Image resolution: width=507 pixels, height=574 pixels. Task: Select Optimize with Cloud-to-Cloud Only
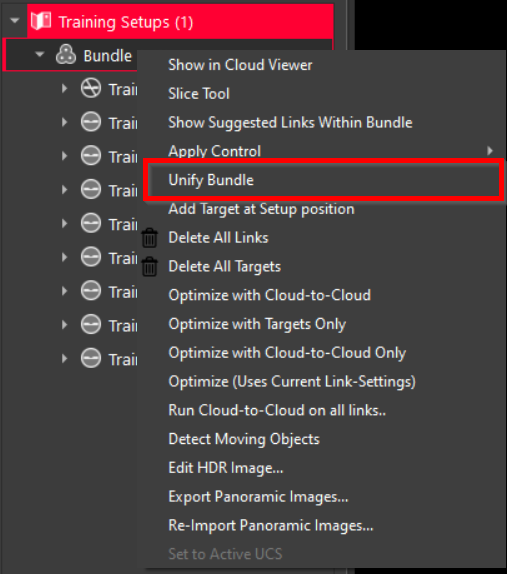pos(287,353)
